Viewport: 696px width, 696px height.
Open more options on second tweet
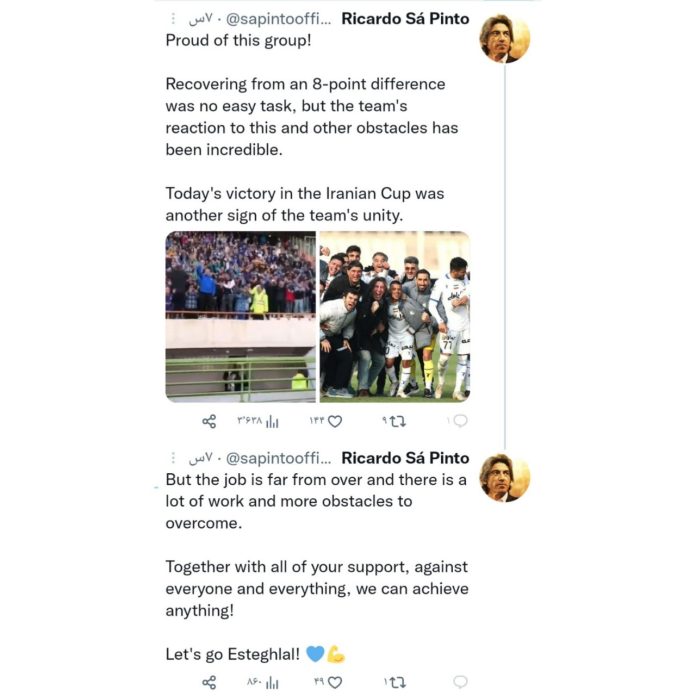[x=173, y=458]
